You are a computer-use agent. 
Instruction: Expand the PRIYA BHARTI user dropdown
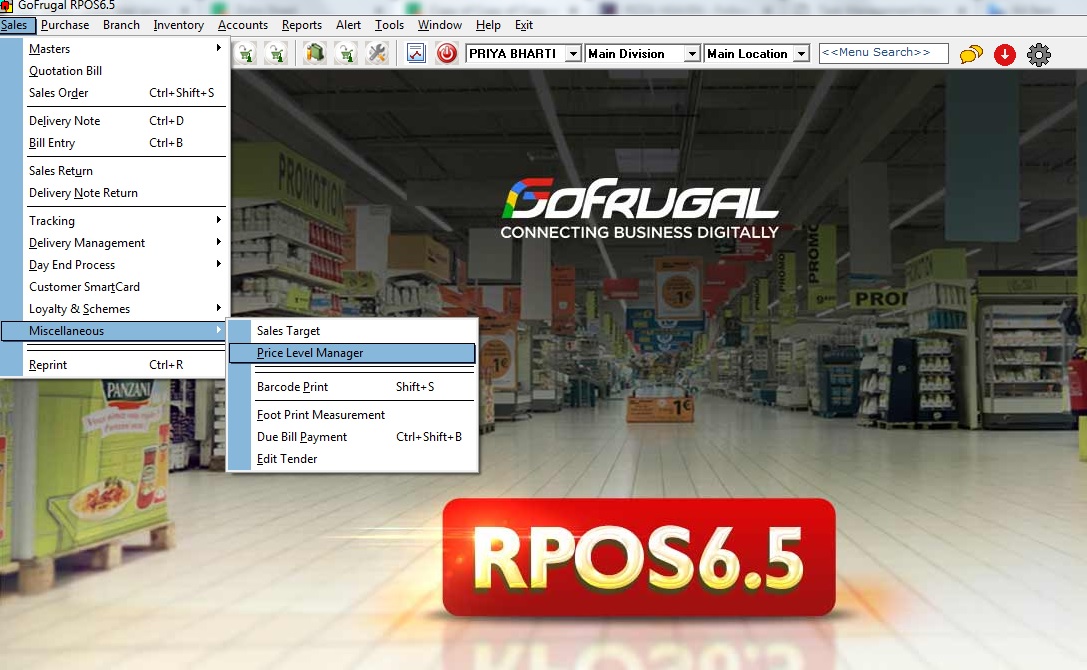tap(573, 54)
